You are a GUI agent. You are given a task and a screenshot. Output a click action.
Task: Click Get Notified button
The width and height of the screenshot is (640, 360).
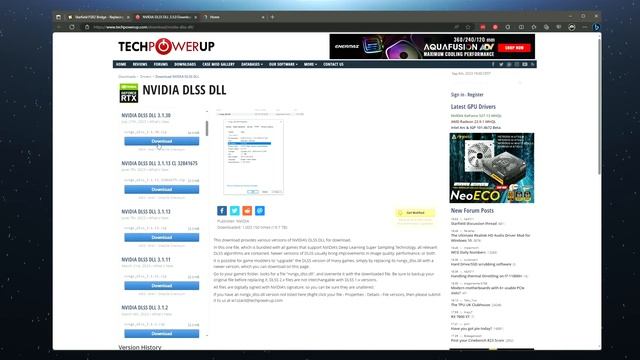click(415, 213)
